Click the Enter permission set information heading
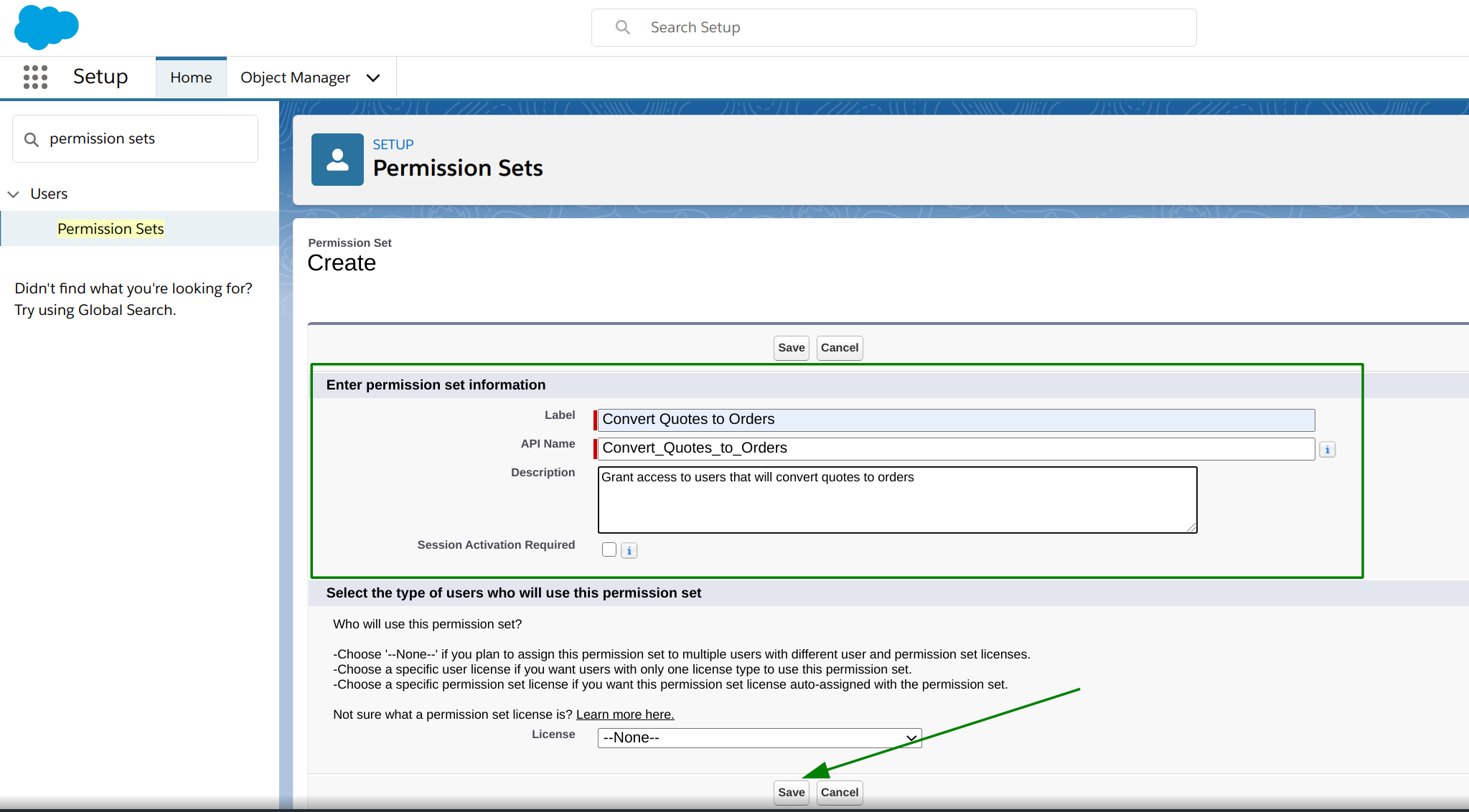The height and width of the screenshot is (812, 1469). pos(436,385)
